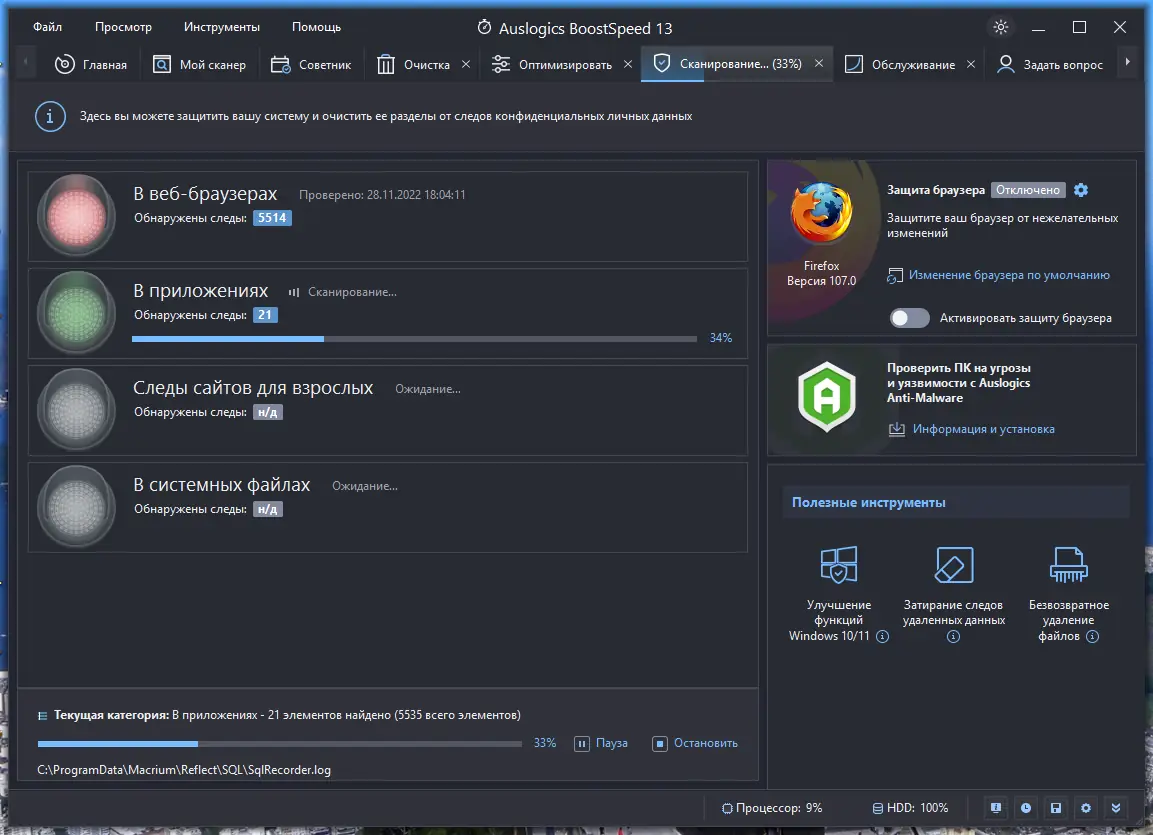Viewport: 1153px width, 835px height.
Task: Click the 21 traces count badge
Action: coord(265,315)
